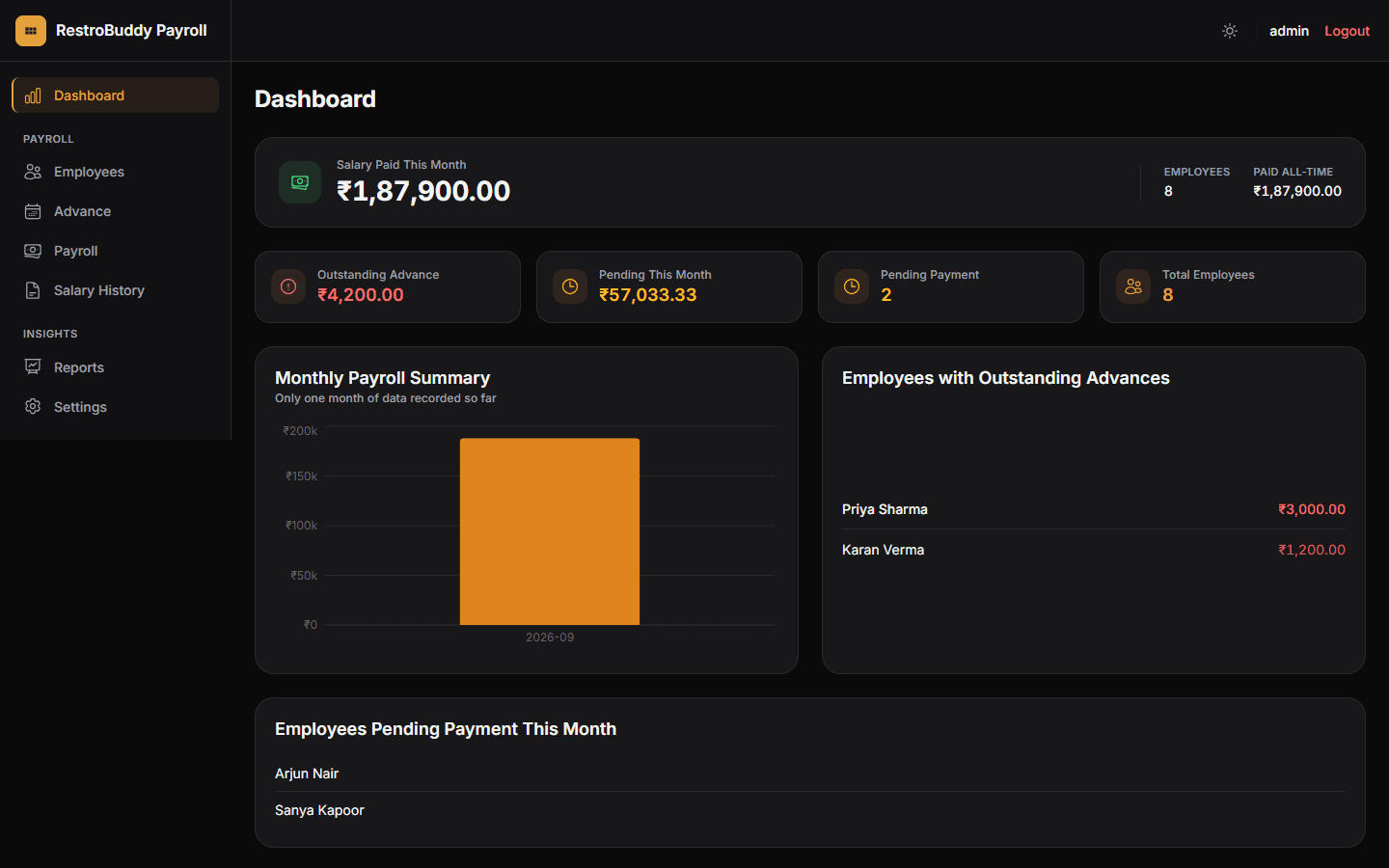Open the Settings page
The width and height of the screenshot is (1389, 868).
(x=116, y=407)
